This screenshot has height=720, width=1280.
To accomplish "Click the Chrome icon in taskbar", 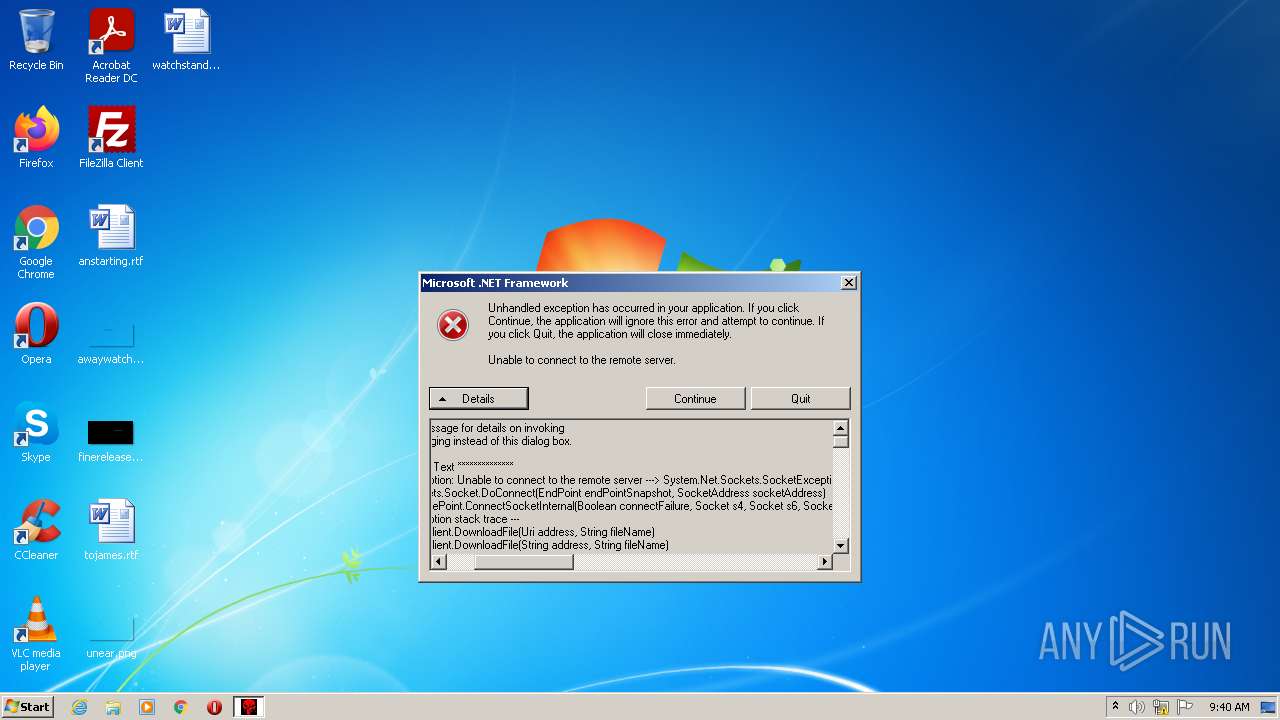I will (181, 707).
